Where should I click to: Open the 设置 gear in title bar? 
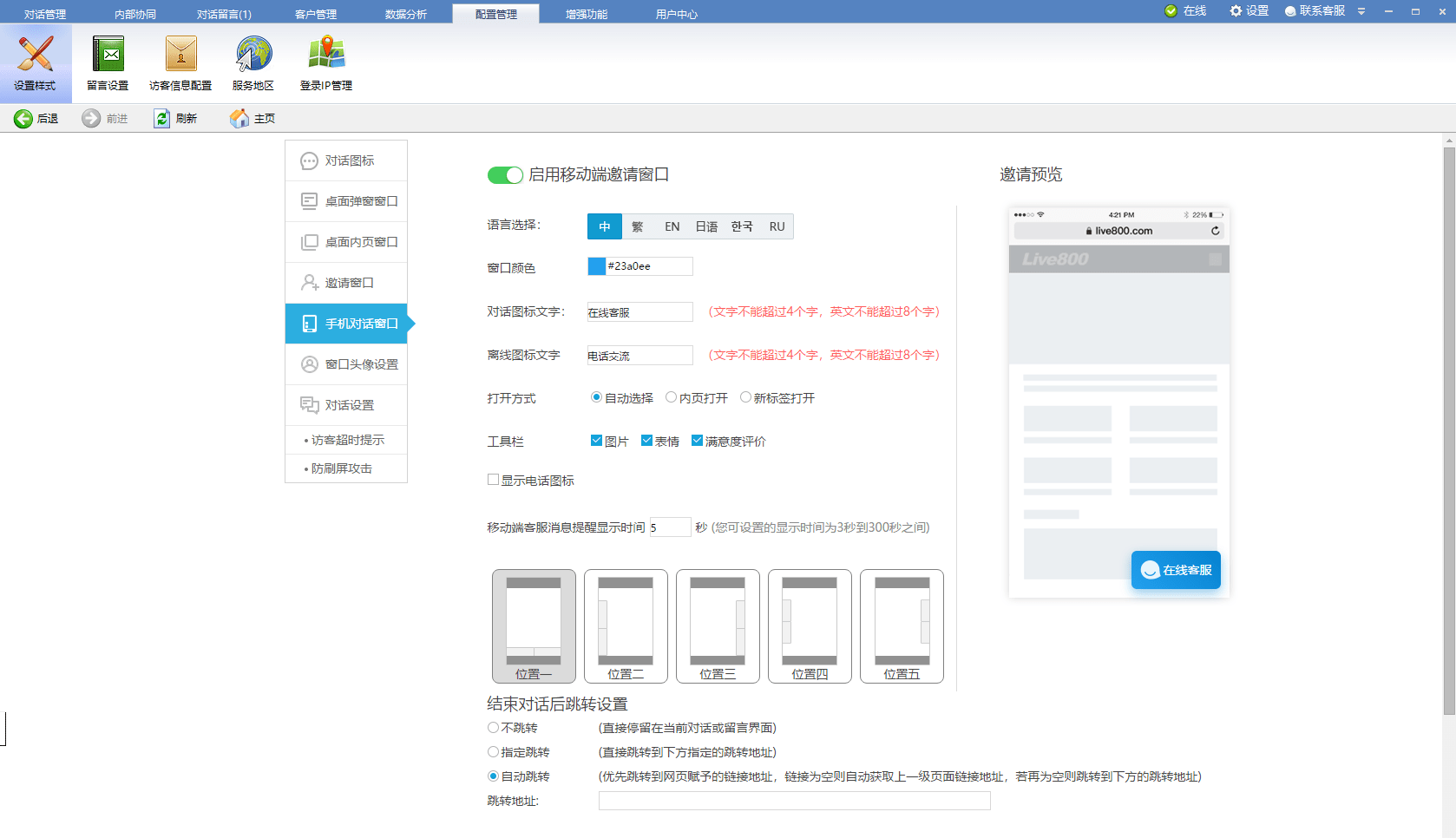tap(1249, 11)
